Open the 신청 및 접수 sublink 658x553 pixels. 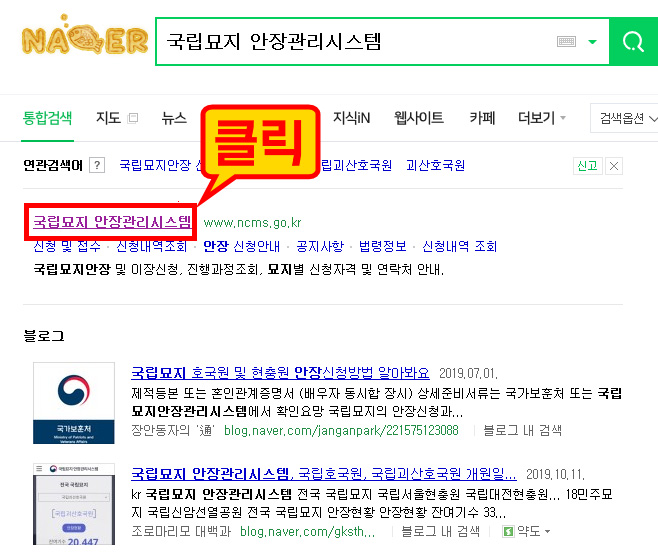[x=67, y=246]
